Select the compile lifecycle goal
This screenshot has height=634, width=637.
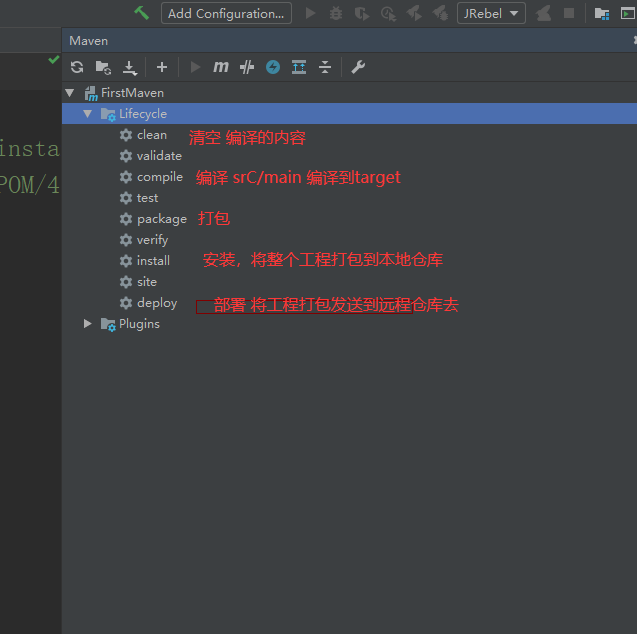pyautogui.click(x=160, y=177)
